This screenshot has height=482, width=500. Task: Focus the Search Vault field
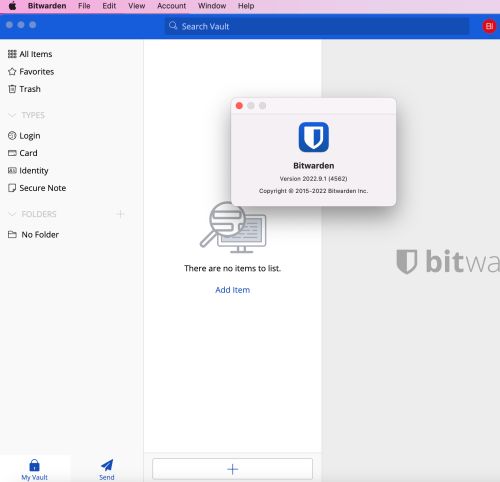point(317,26)
